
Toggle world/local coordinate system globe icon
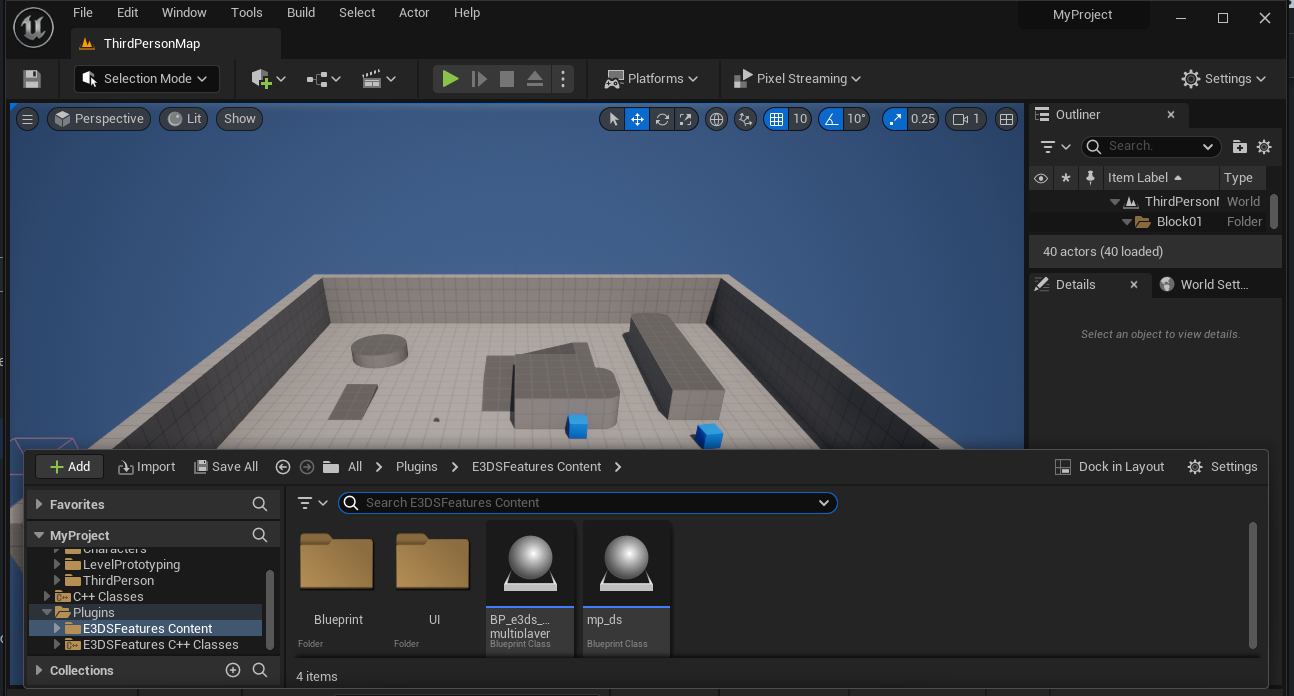pos(716,119)
